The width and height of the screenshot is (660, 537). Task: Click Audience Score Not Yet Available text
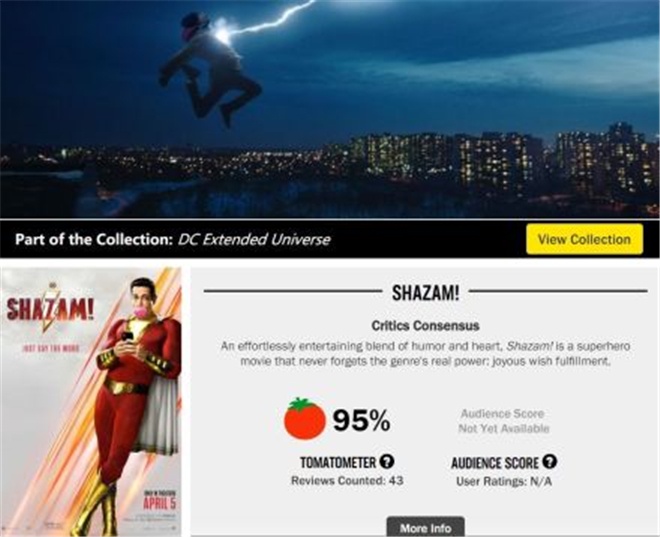(x=503, y=421)
